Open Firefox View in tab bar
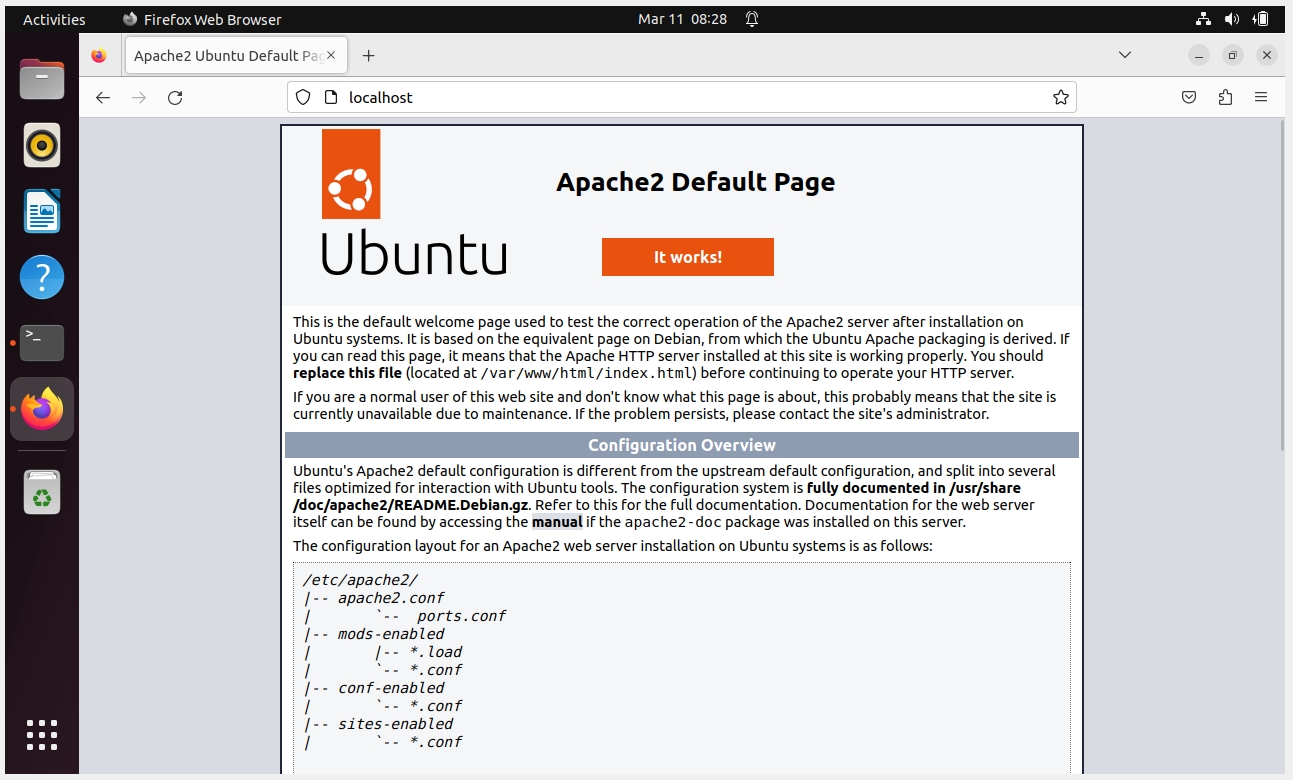The image size is (1293, 780). (98, 55)
